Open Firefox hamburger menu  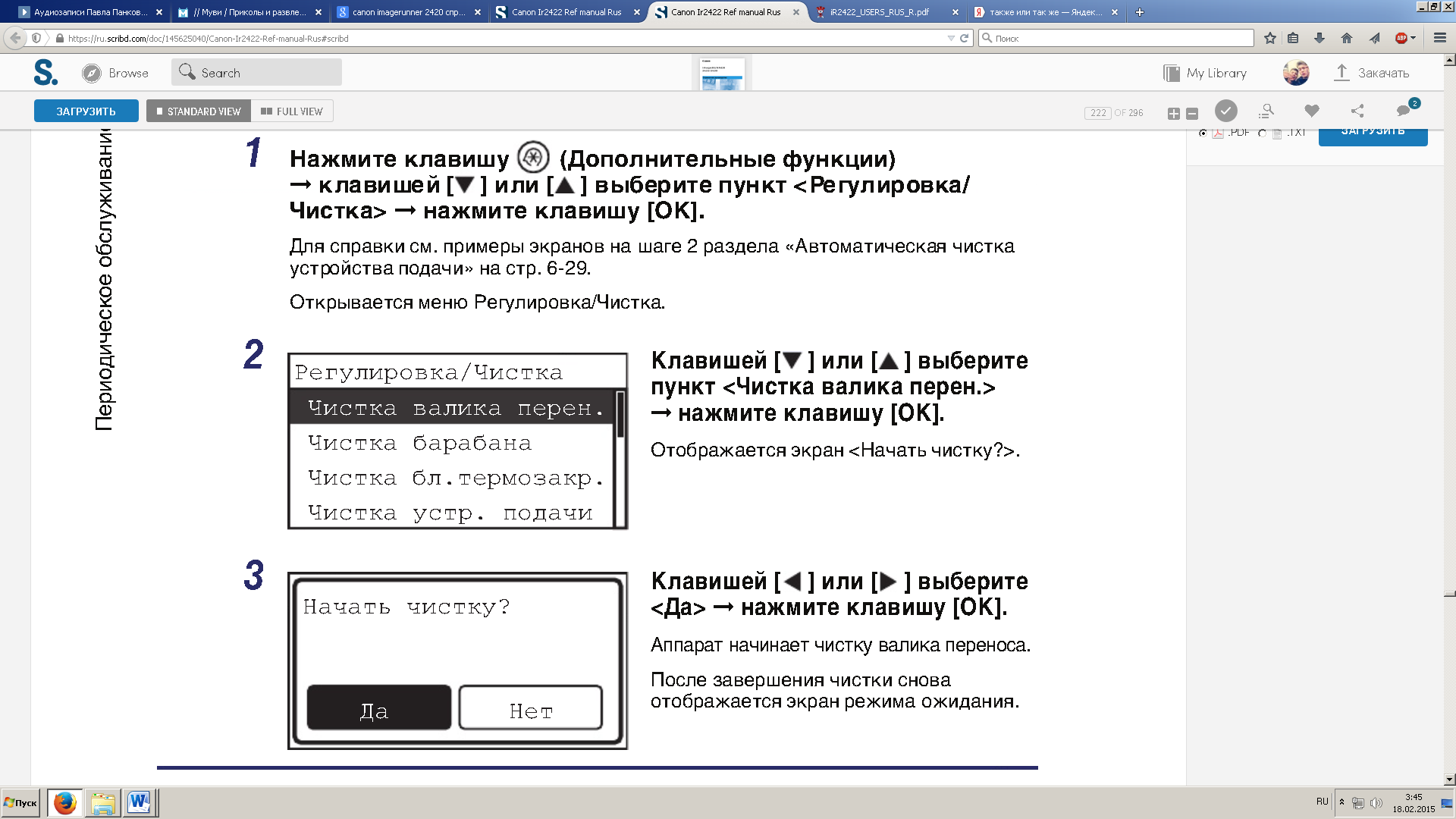point(1440,38)
